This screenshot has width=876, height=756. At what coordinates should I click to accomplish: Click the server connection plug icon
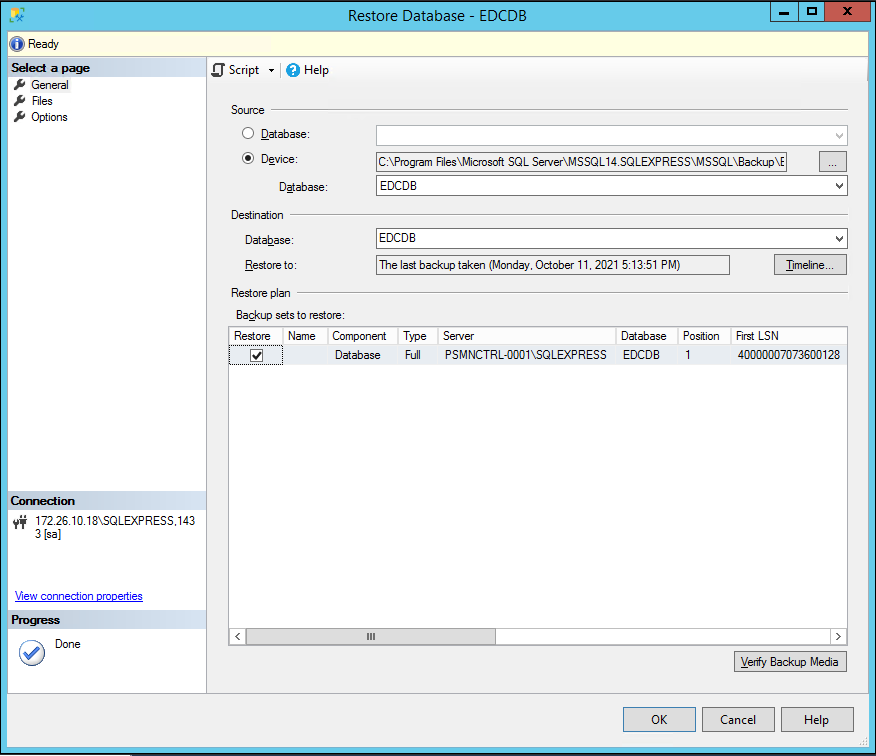[x=20, y=522]
